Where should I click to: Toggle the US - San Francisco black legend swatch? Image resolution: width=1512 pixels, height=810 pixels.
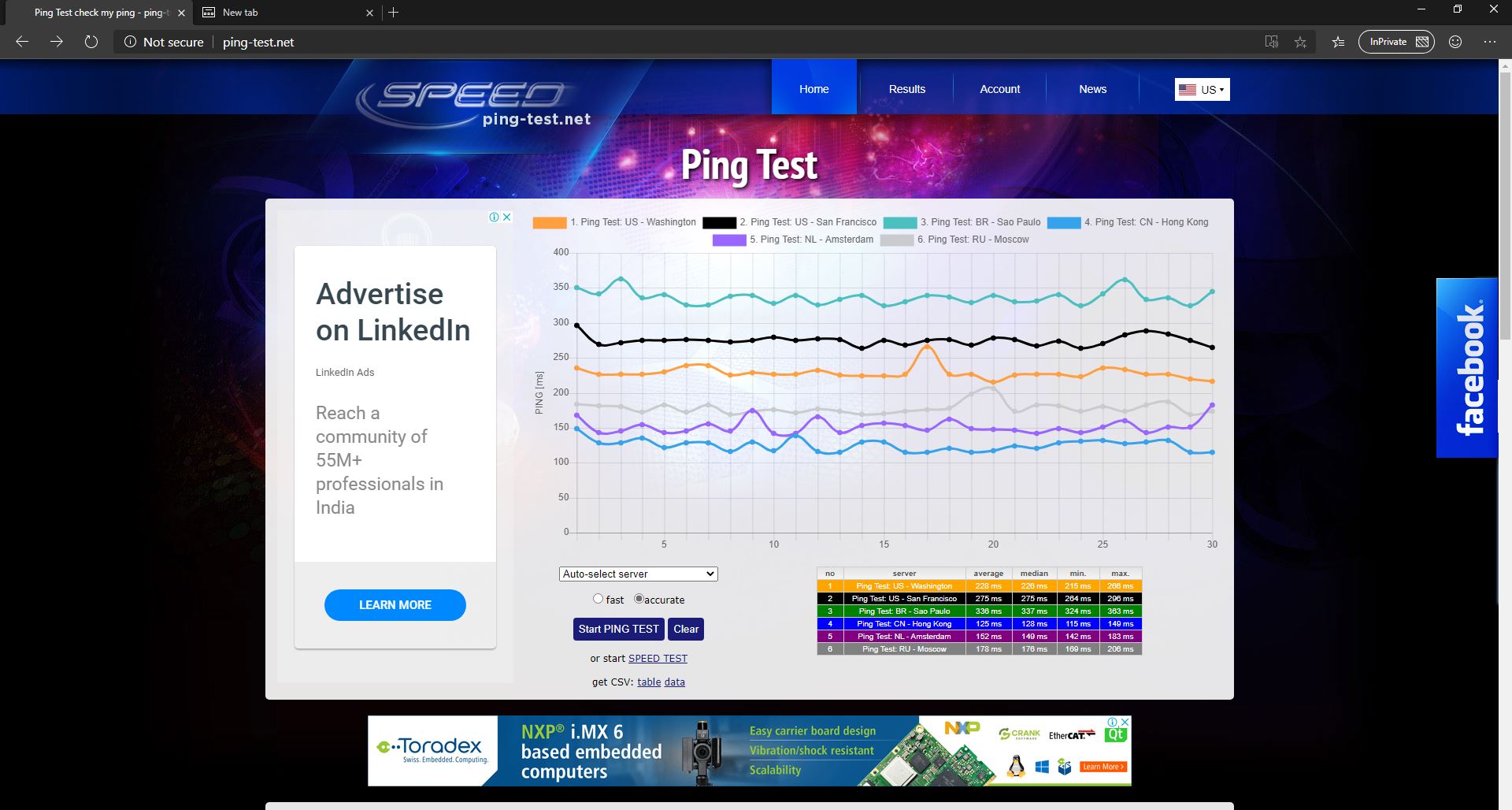coord(720,223)
